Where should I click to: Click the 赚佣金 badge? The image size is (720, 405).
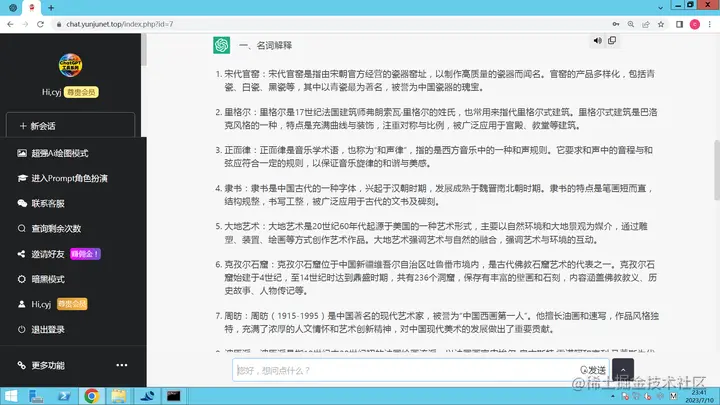85,253
